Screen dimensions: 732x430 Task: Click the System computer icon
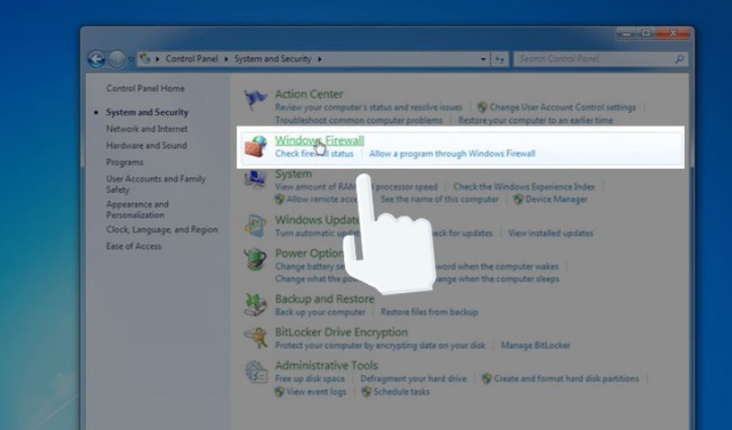click(x=257, y=181)
